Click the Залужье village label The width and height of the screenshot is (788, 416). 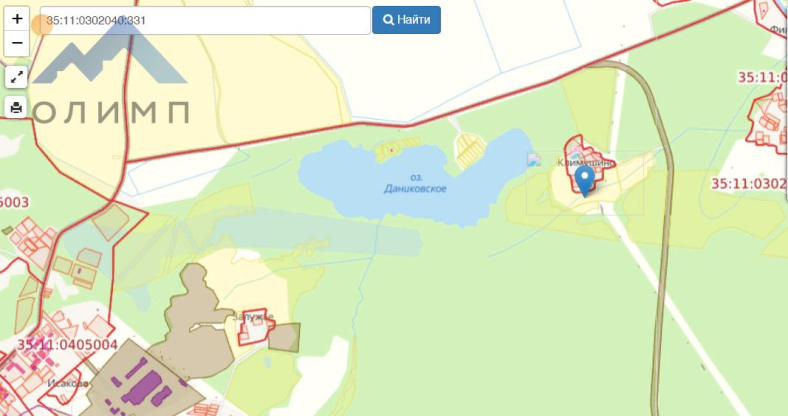tap(253, 317)
